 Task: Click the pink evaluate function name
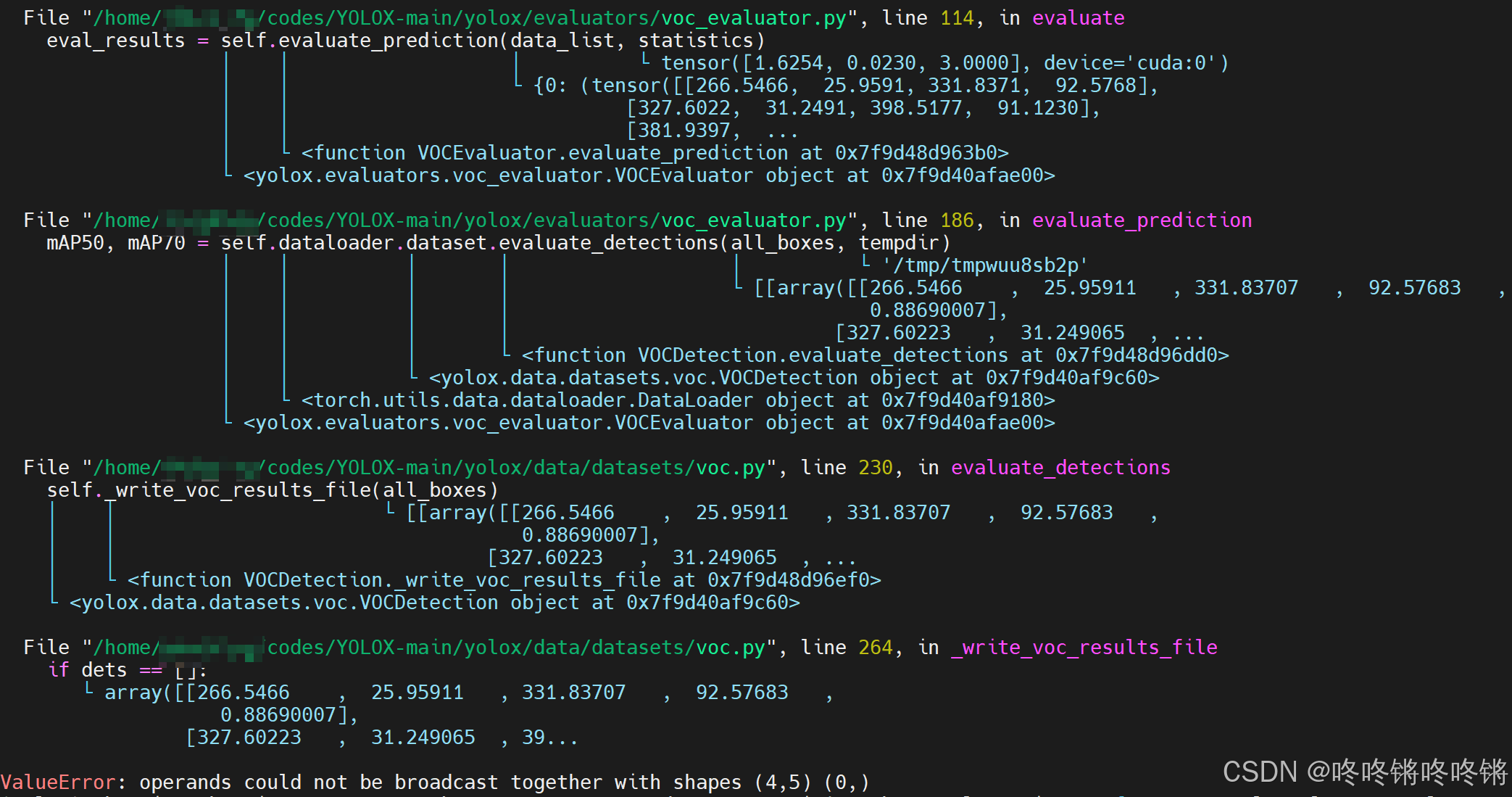click(x=1078, y=17)
